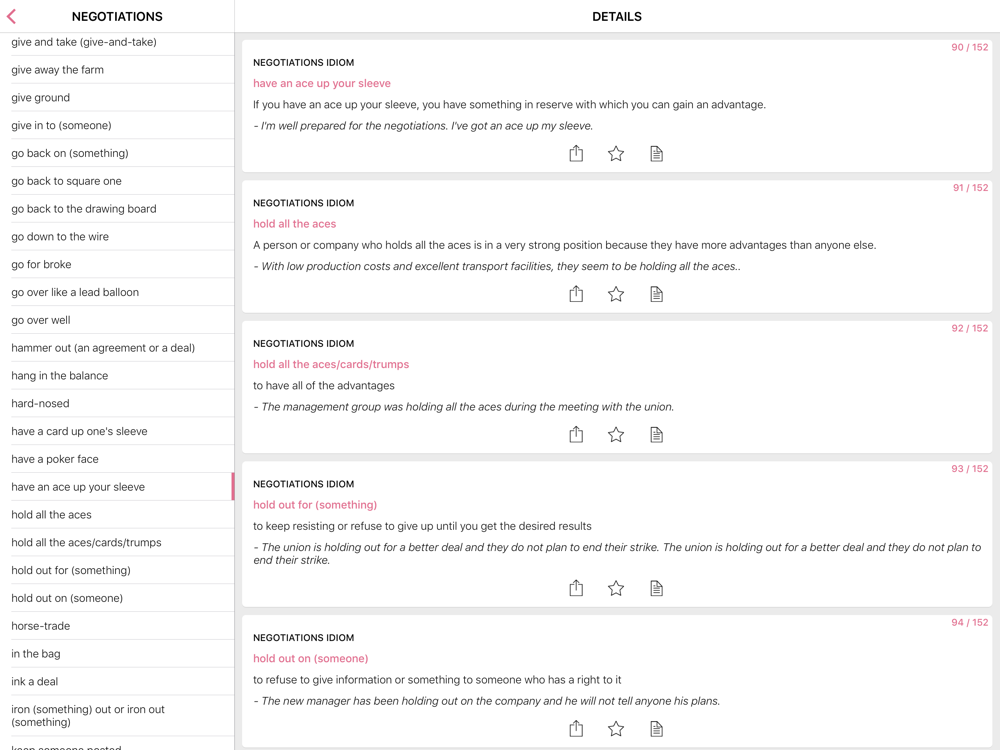Image resolution: width=1000 pixels, height=750 pixels.
Task: Favorite 'have an ace up your sleeve' with star
Action: point(616,153)
